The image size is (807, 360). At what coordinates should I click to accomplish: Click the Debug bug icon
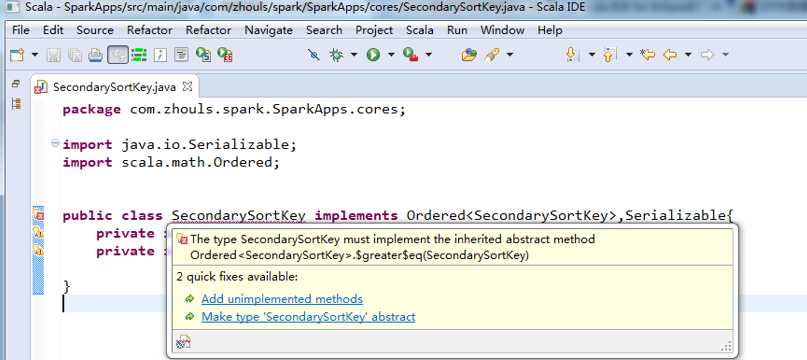pos(337,55)
